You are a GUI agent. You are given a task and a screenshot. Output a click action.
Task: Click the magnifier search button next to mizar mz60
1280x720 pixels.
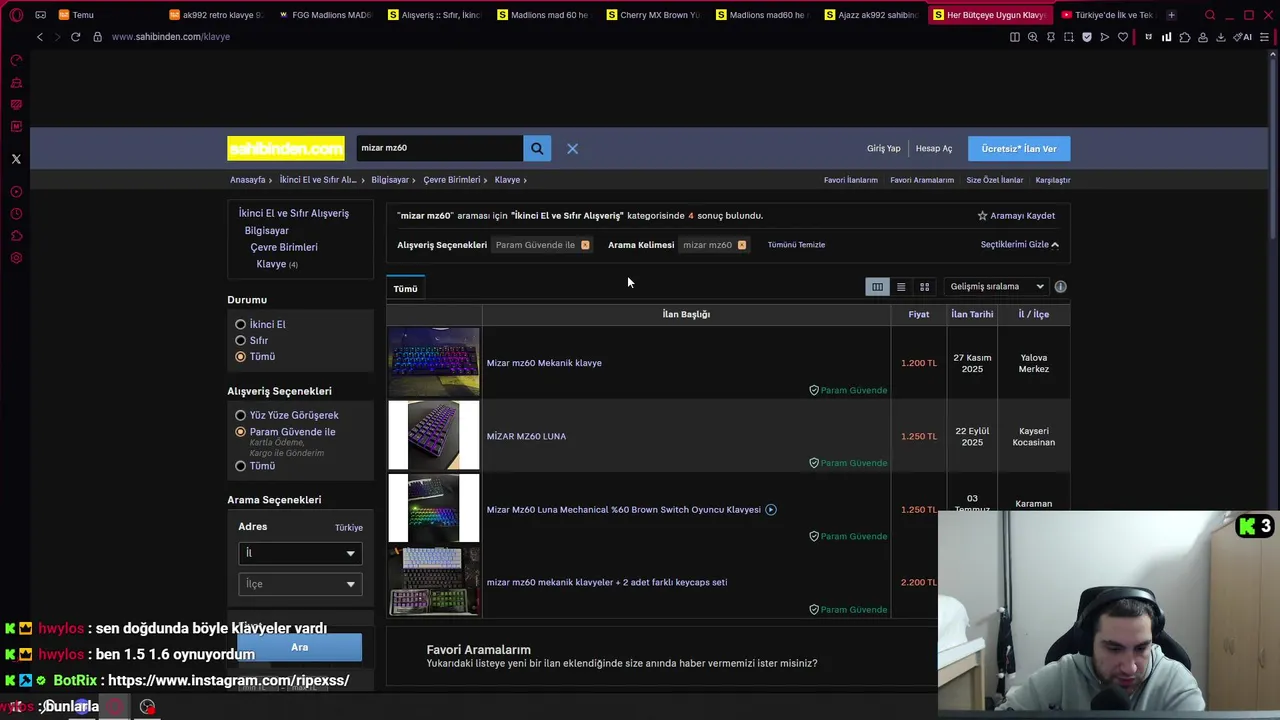537,148
